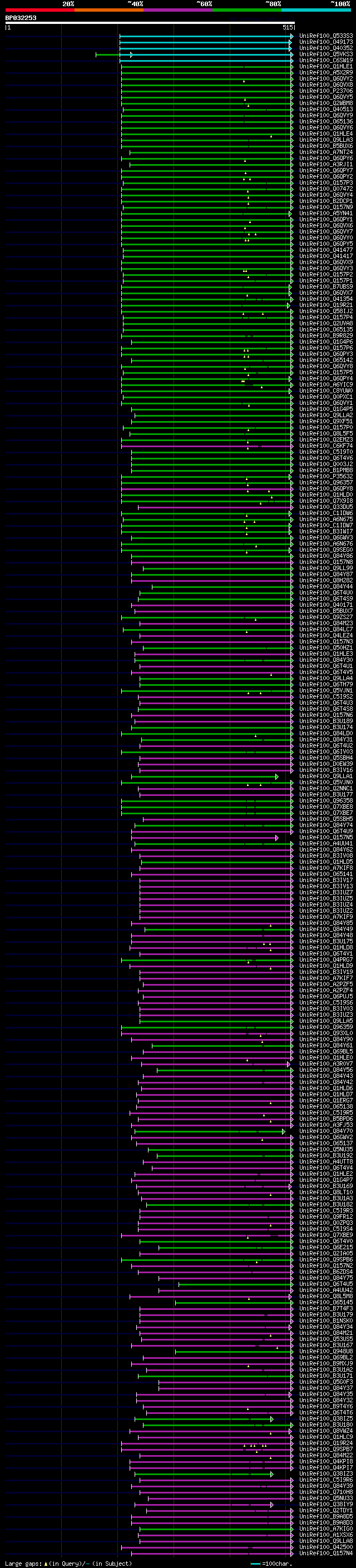
Task: Click the purple ~60% identity legend segment
Action: [177, 10]
